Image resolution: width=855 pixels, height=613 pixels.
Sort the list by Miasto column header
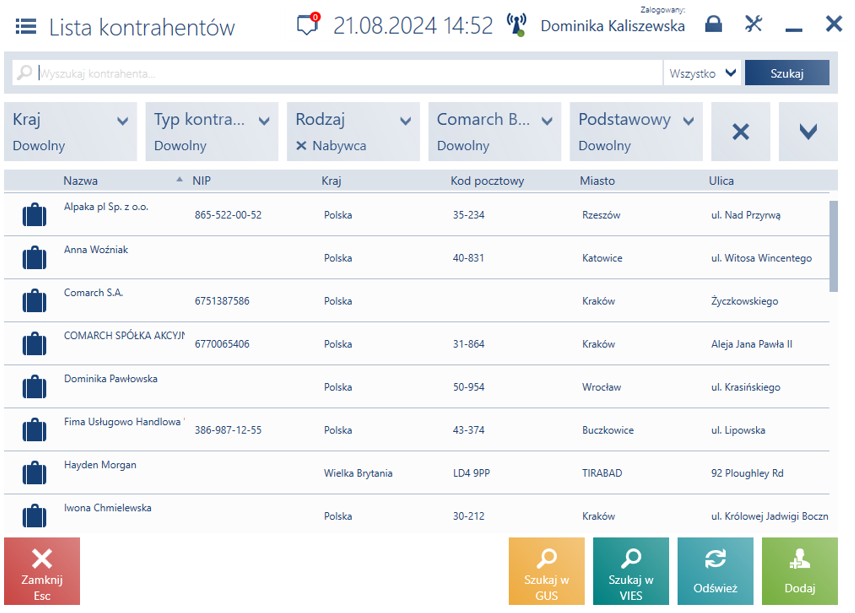point(597,181)
